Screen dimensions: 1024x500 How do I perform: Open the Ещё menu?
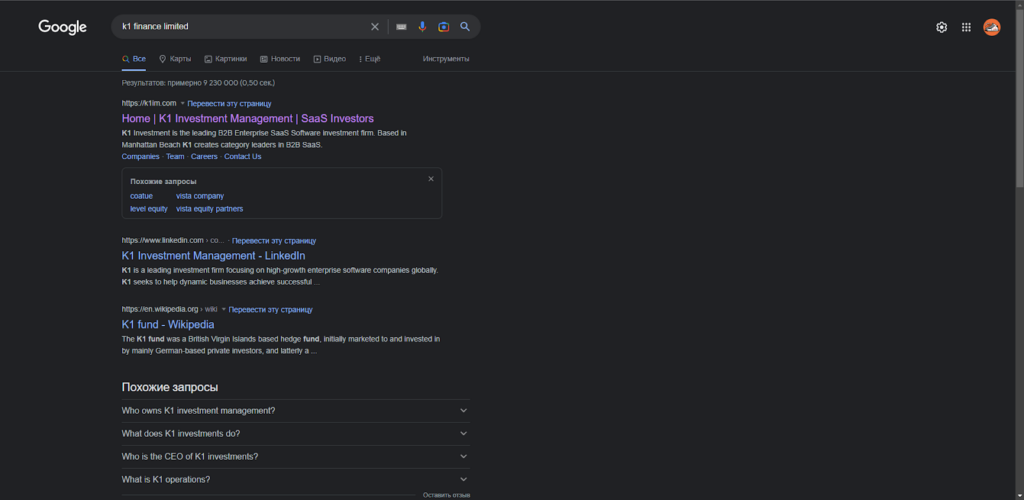tap(370, 59)
